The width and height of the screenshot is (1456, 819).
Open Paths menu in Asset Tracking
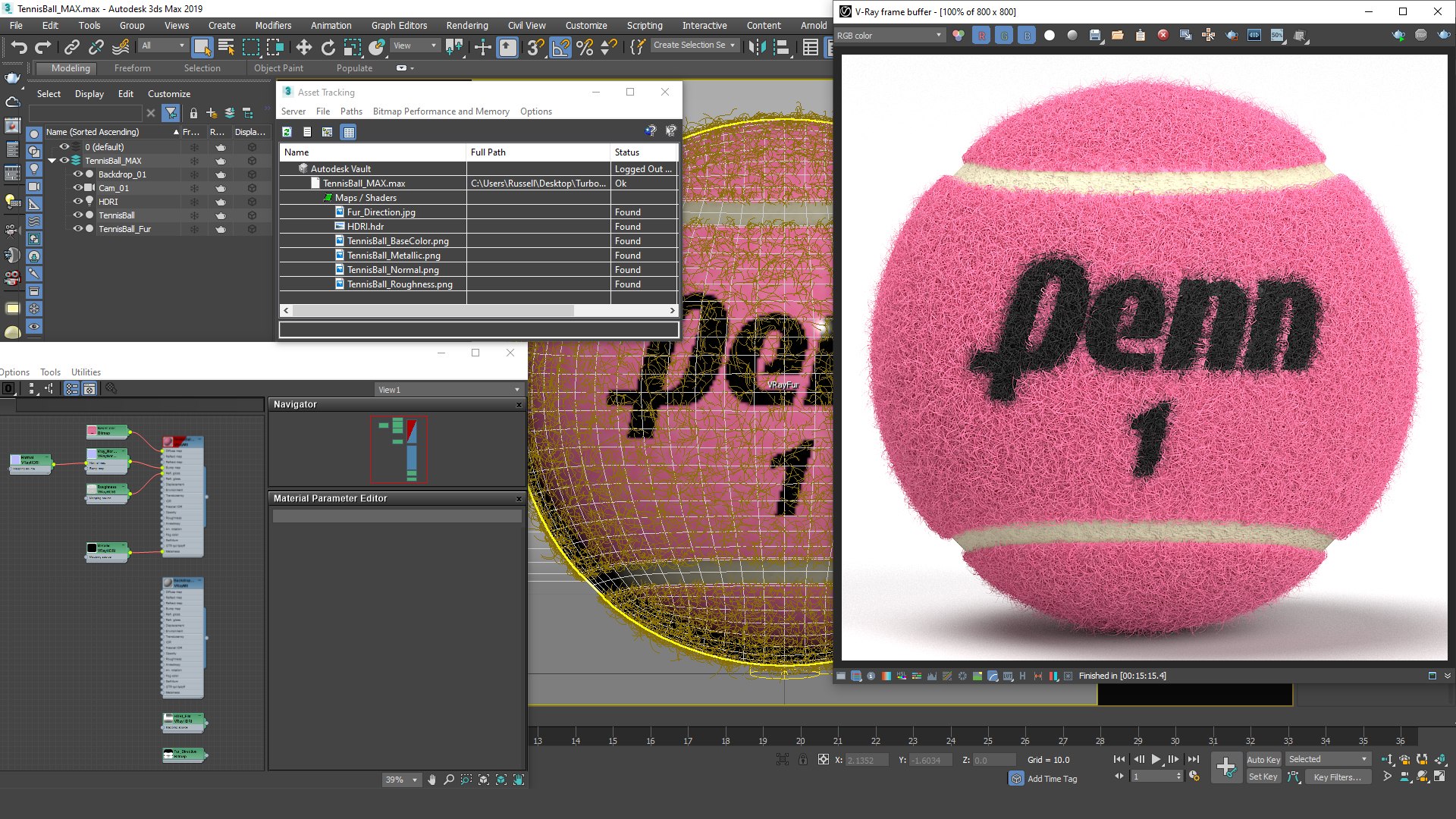point(351,111)
